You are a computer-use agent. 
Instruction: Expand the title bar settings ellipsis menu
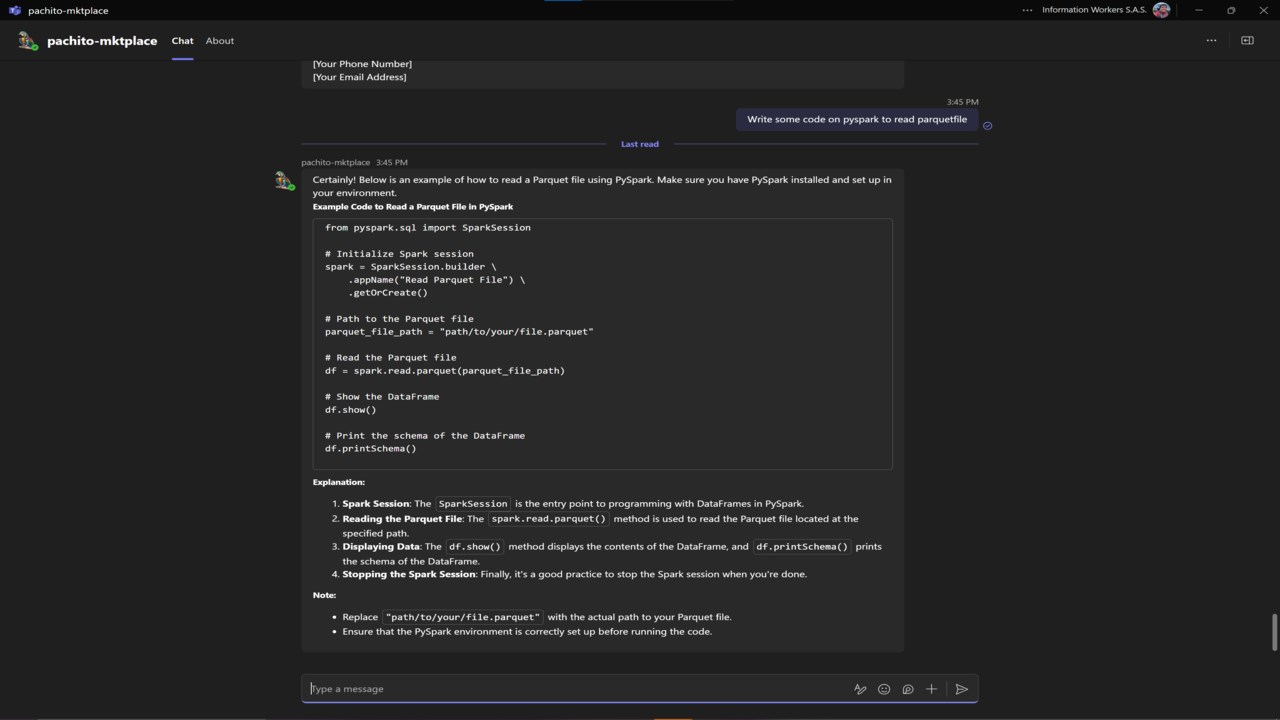(1027, 10)
